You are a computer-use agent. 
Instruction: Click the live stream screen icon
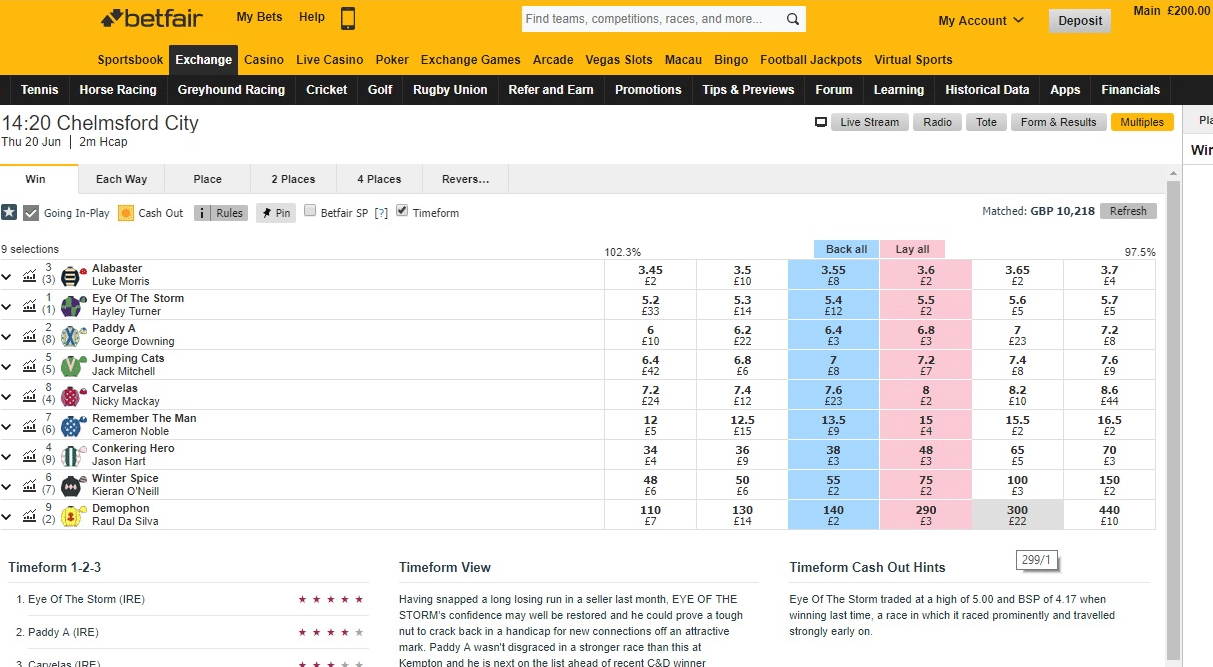(821, 122)
